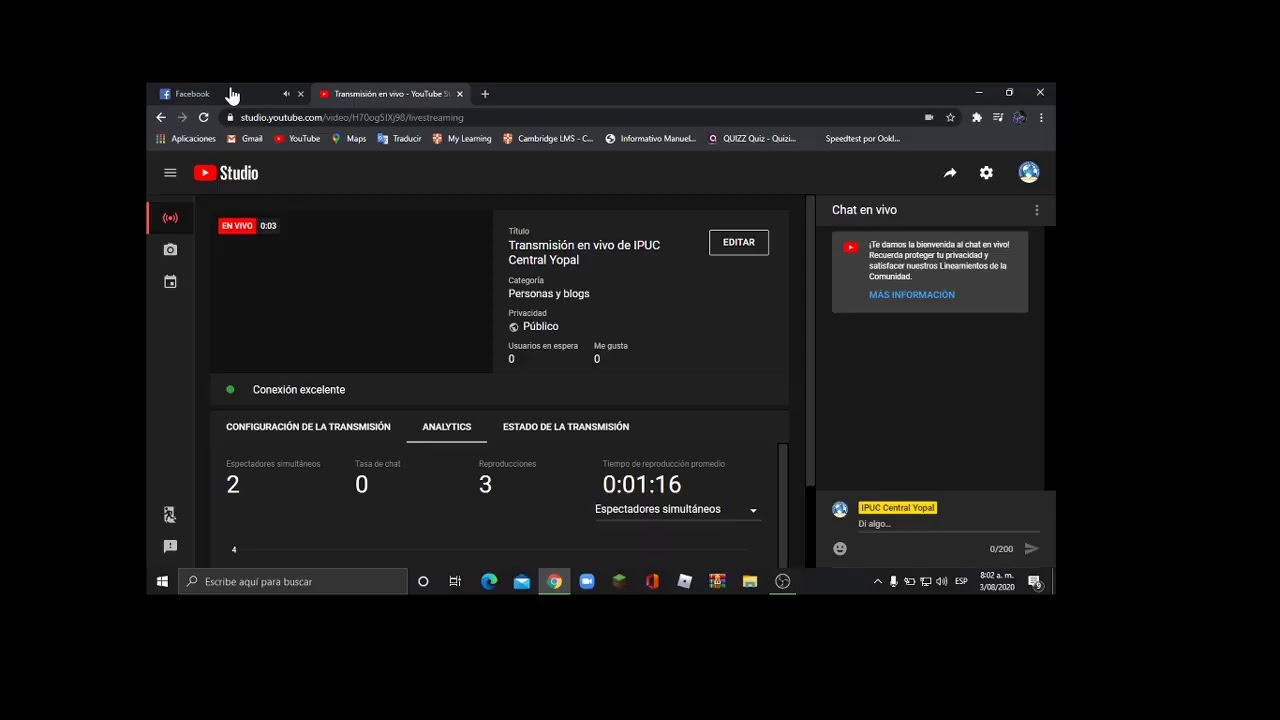Image resolution: width=1280 pixels, height=720 pixels.
Task: Click the Windows taskbar search box
Action: pyautogui.click(x=293, y=581)
